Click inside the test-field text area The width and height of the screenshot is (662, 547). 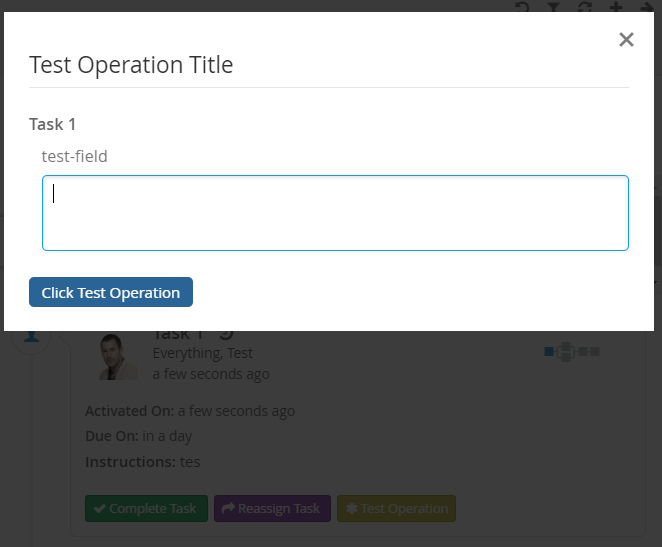point(335,213)
